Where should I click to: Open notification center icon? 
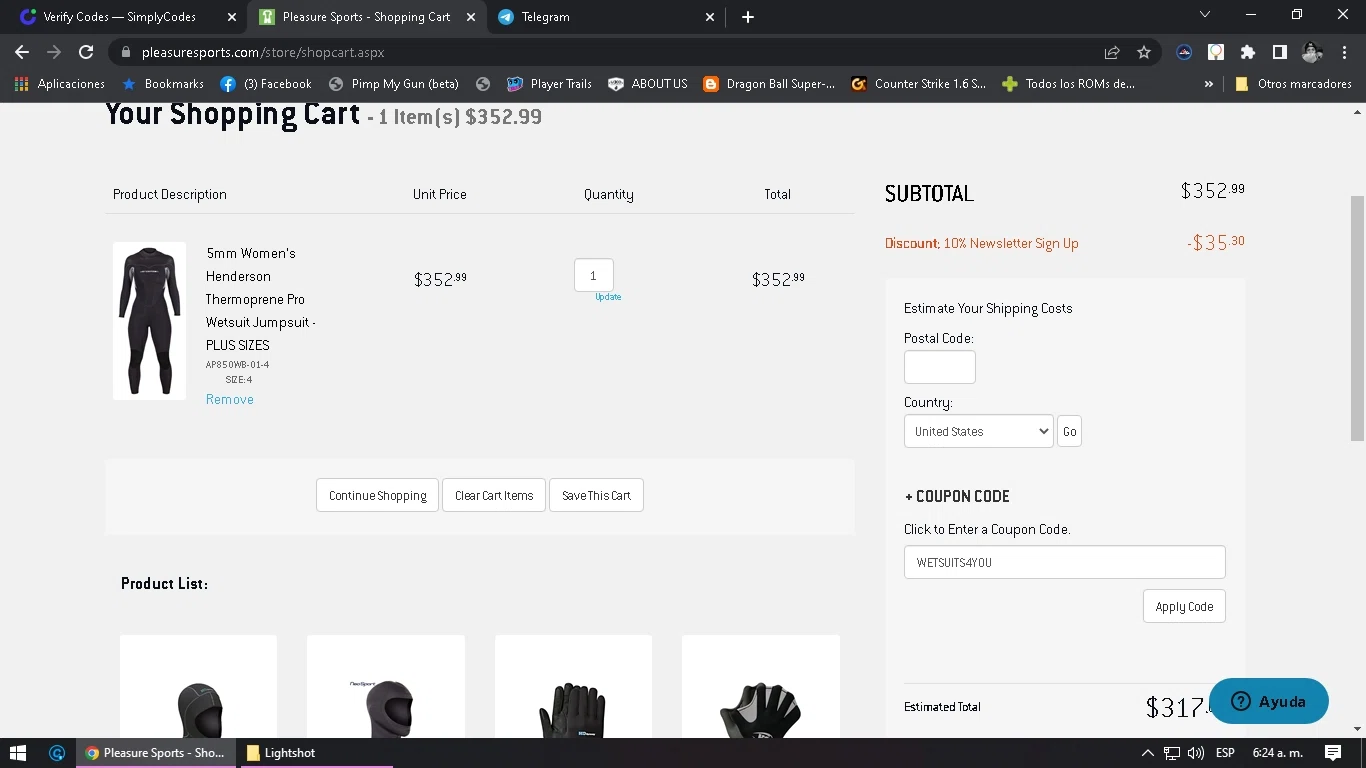click(x=1333, y=753)
